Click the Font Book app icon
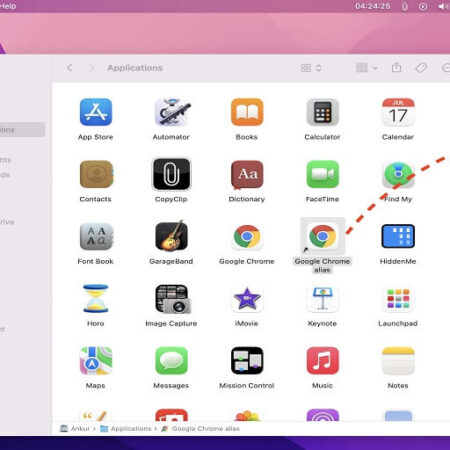Image resolution: width=450 pixels, height=450 pixels. point(96,236)
